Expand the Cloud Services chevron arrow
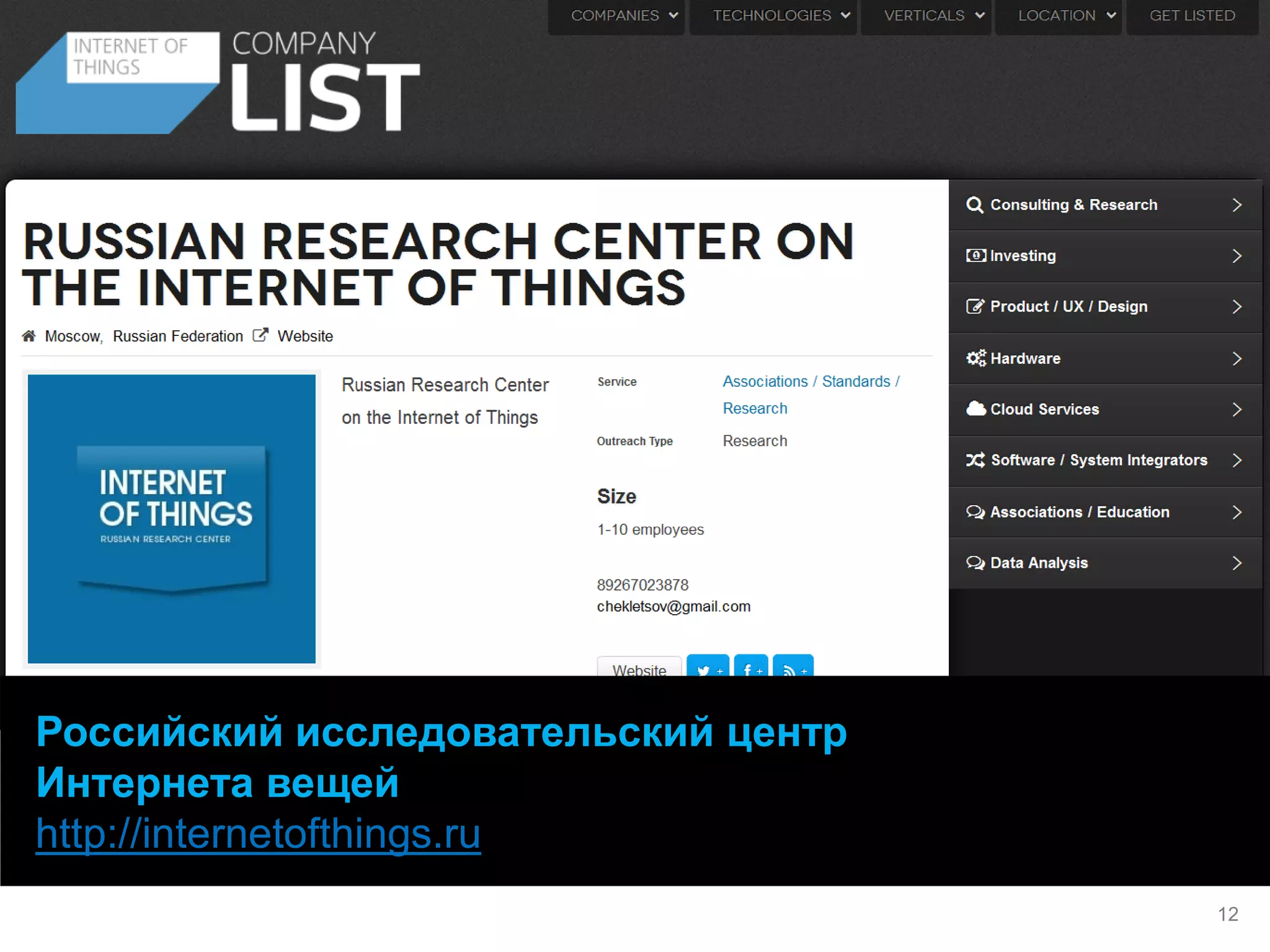The width and height of the screenshot is (1270, 952). [x=1237, y=410]
